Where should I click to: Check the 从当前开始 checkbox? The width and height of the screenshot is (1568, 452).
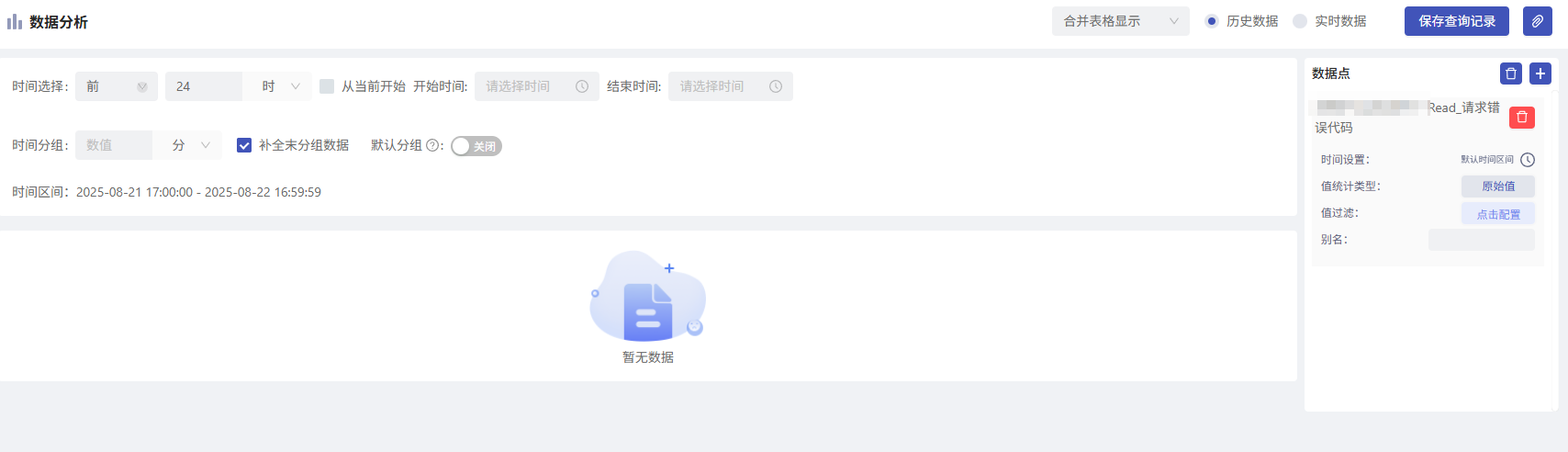click(x=327, y=86)
